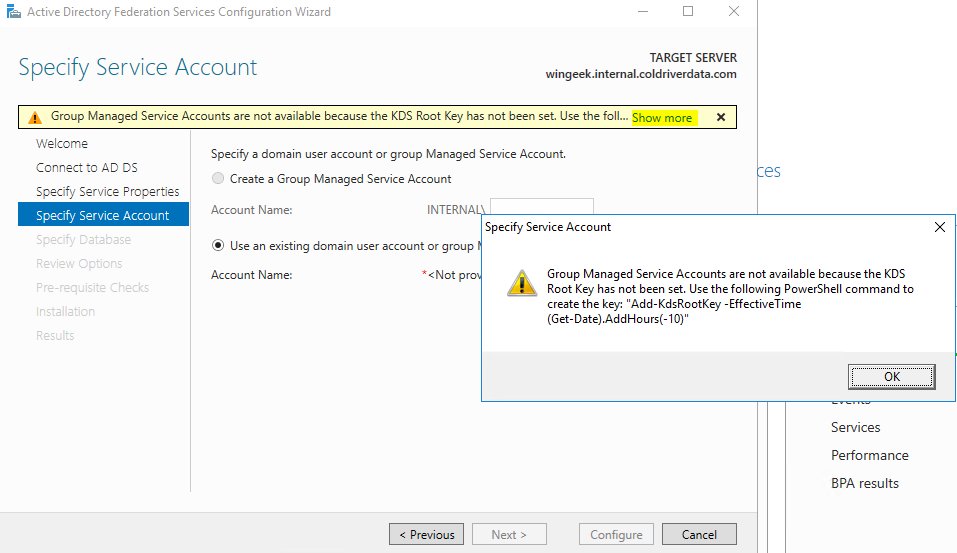Go to the Welcome step

click(x=62, y=144)
